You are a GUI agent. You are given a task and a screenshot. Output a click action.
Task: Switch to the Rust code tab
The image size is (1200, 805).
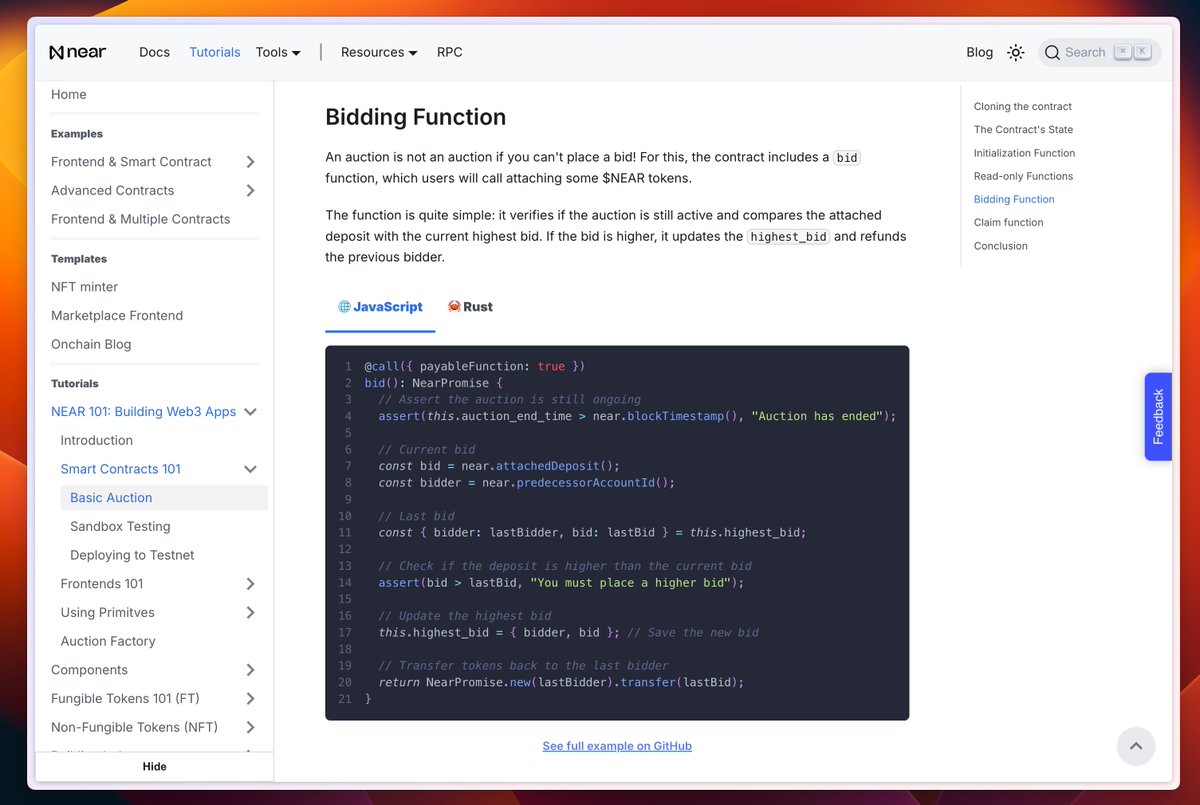tap(470, 307)
